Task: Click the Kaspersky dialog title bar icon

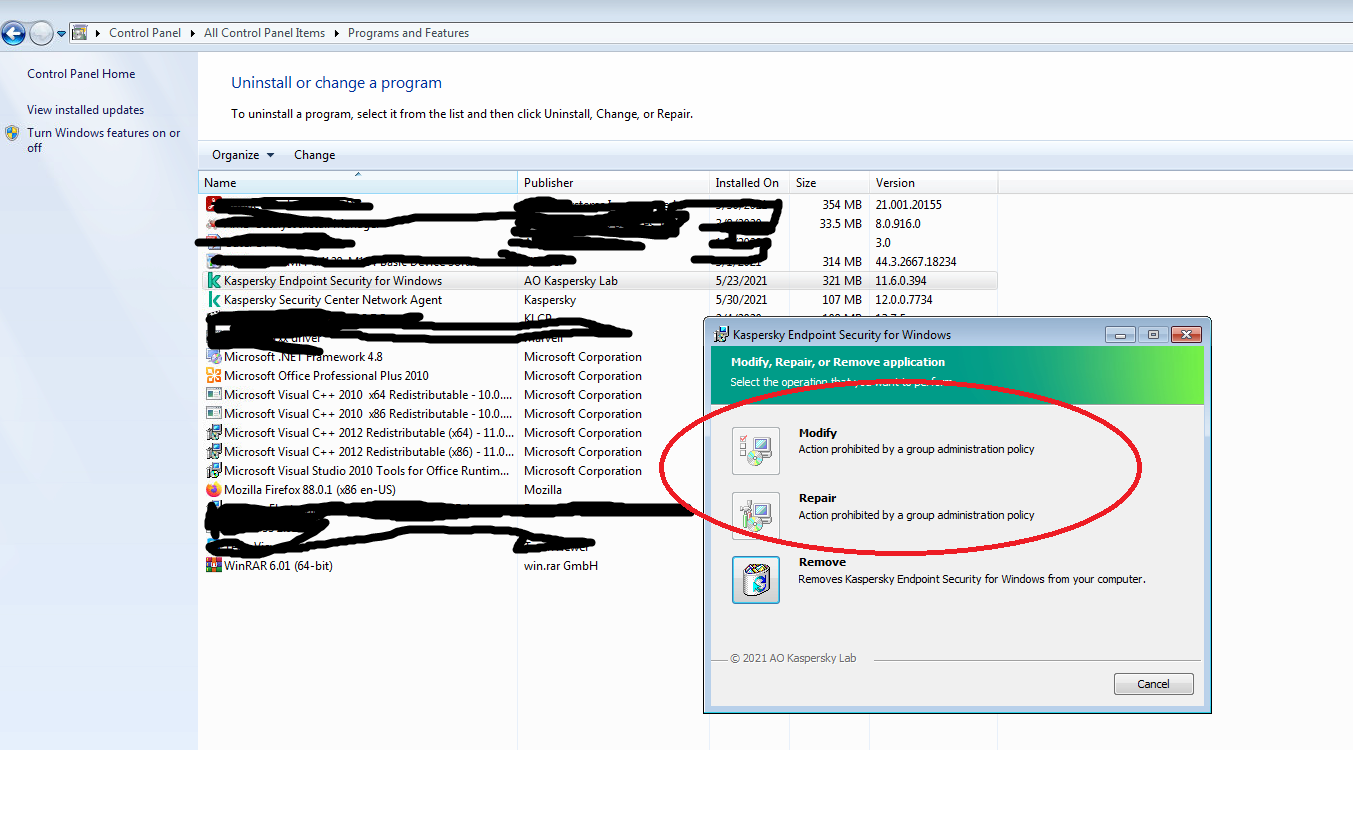Action: click(722, 334)
